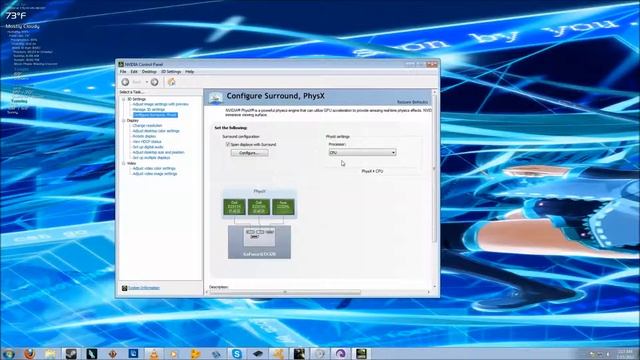
Task: Open Skype from the taskbar
Action: (237, 354)
